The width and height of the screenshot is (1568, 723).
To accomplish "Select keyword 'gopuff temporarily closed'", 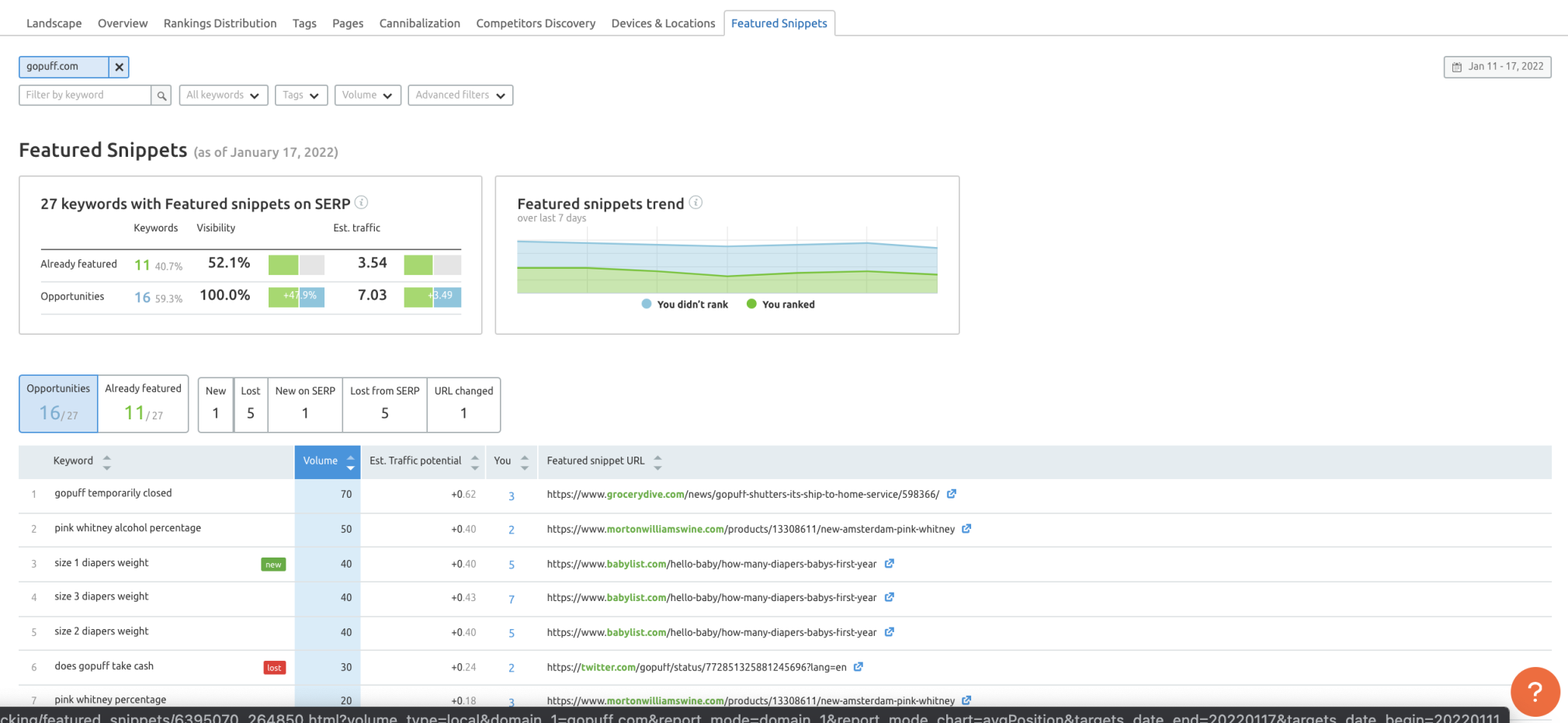I will (113, 493).
